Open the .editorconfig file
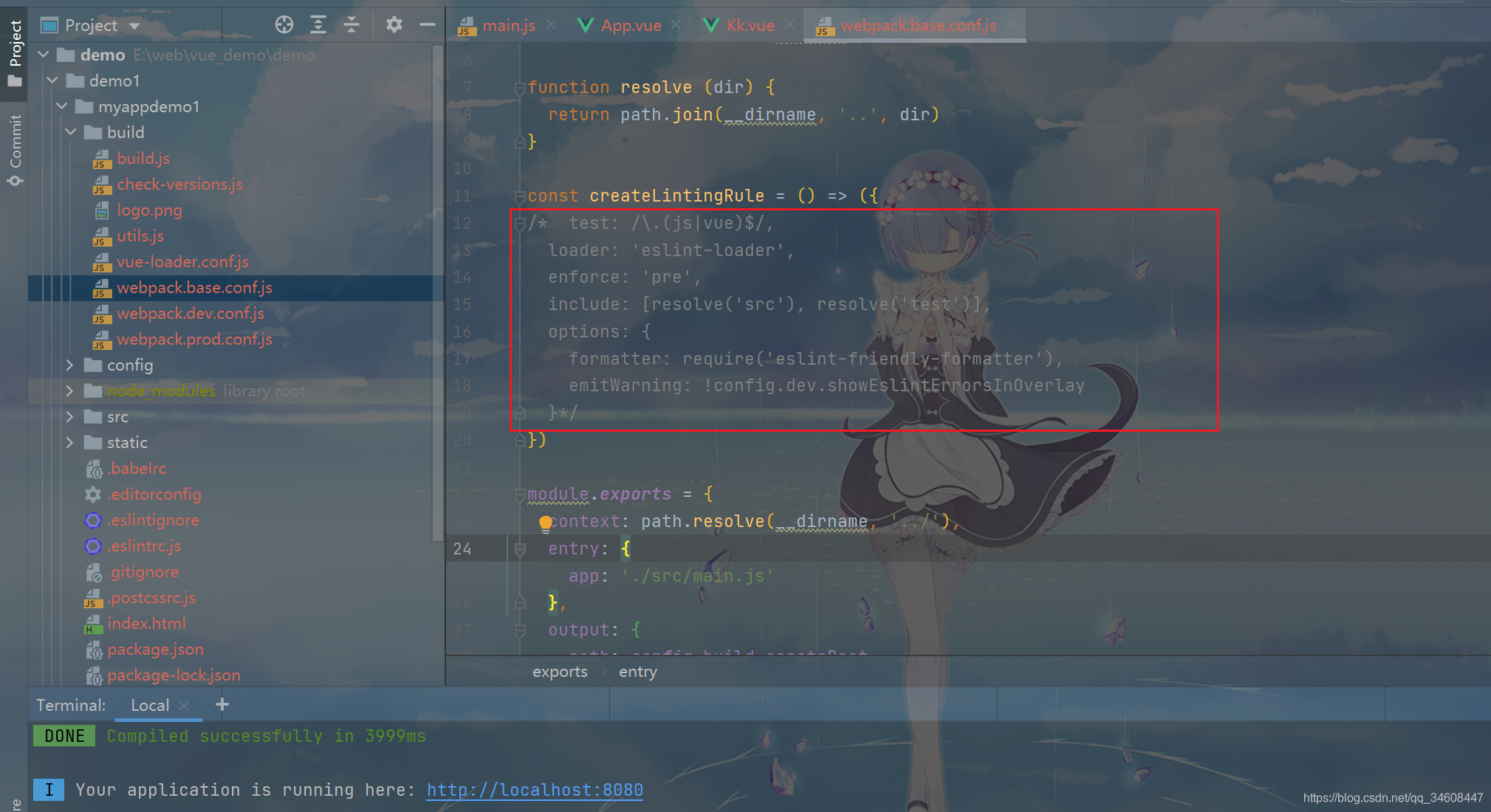1491x812 pixels. [x=154, y=494]
